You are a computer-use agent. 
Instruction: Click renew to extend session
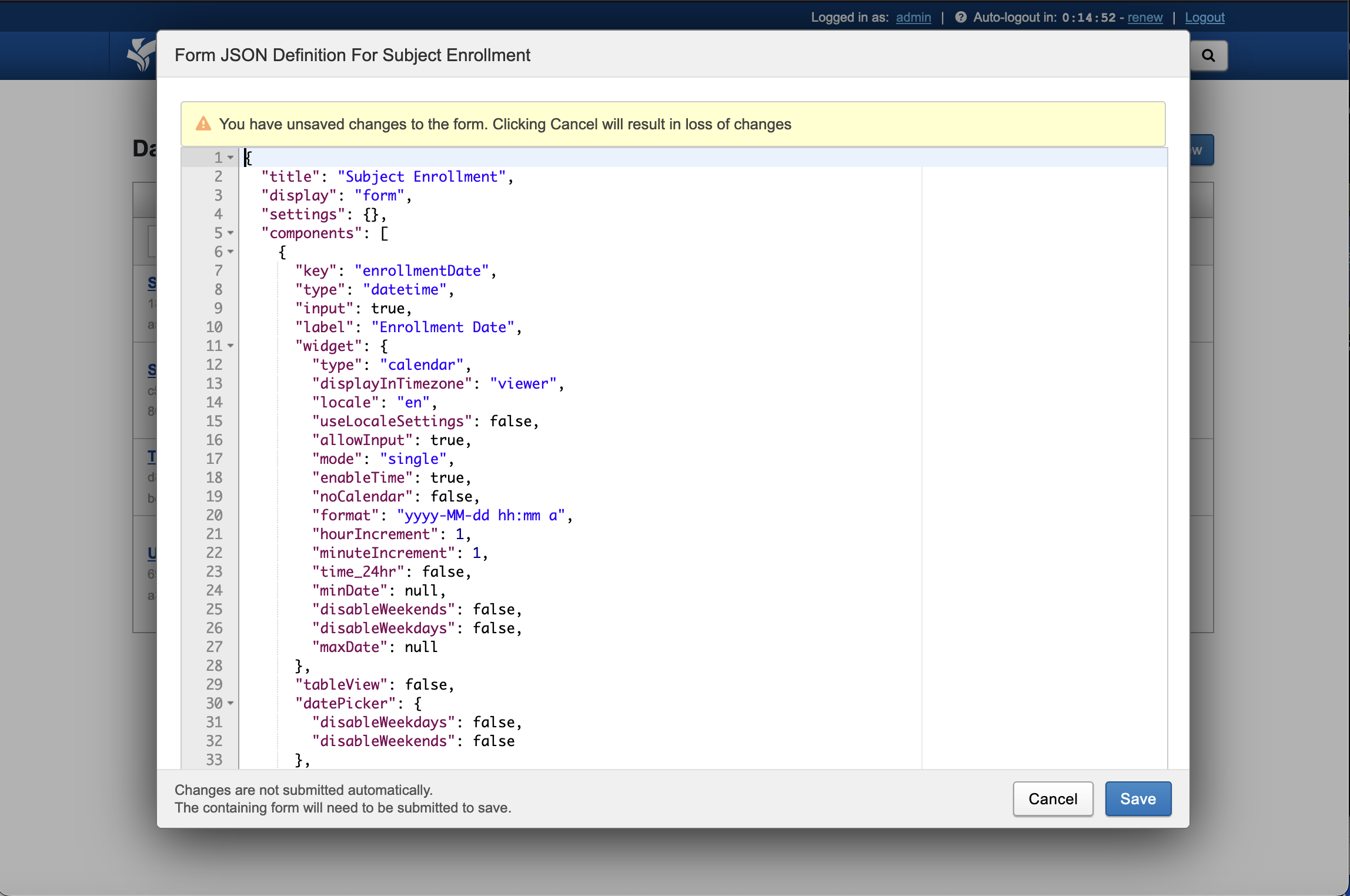pyautogui.click(x=1144, y=17)
